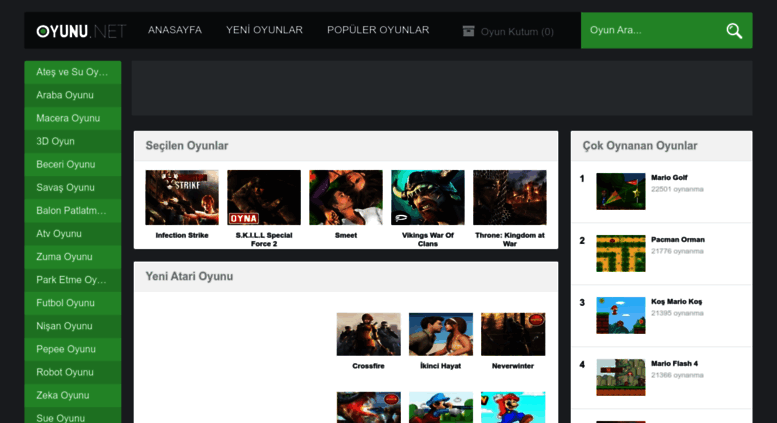This screenshot has height=423, width=777.
Task: Click Throne: Kingdom at War title
Action: pos(510,239)
